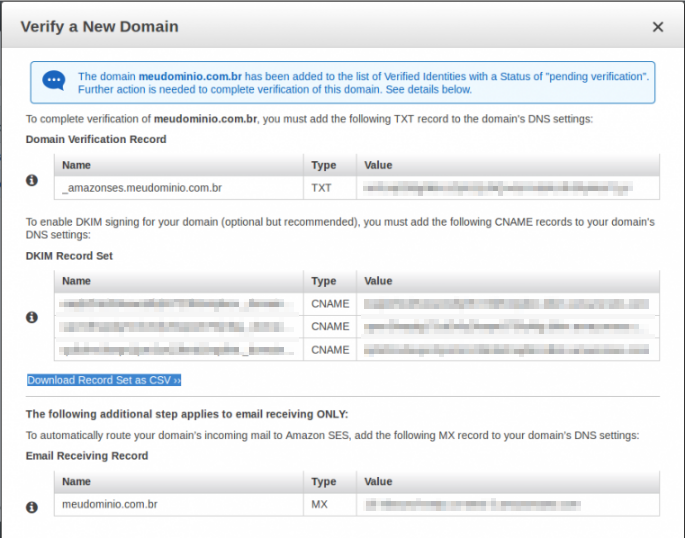The height and width of the screenshot is (538, 689).
Task: Click the first CNAME type cell
Action: (330, 303)
